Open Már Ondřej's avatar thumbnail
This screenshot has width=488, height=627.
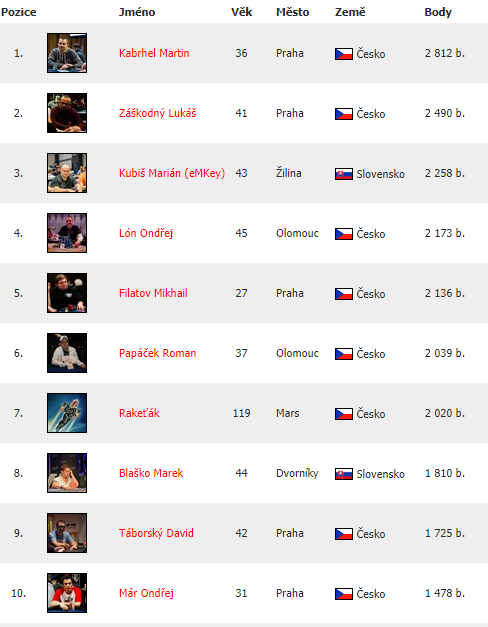[x=67, y=593]
